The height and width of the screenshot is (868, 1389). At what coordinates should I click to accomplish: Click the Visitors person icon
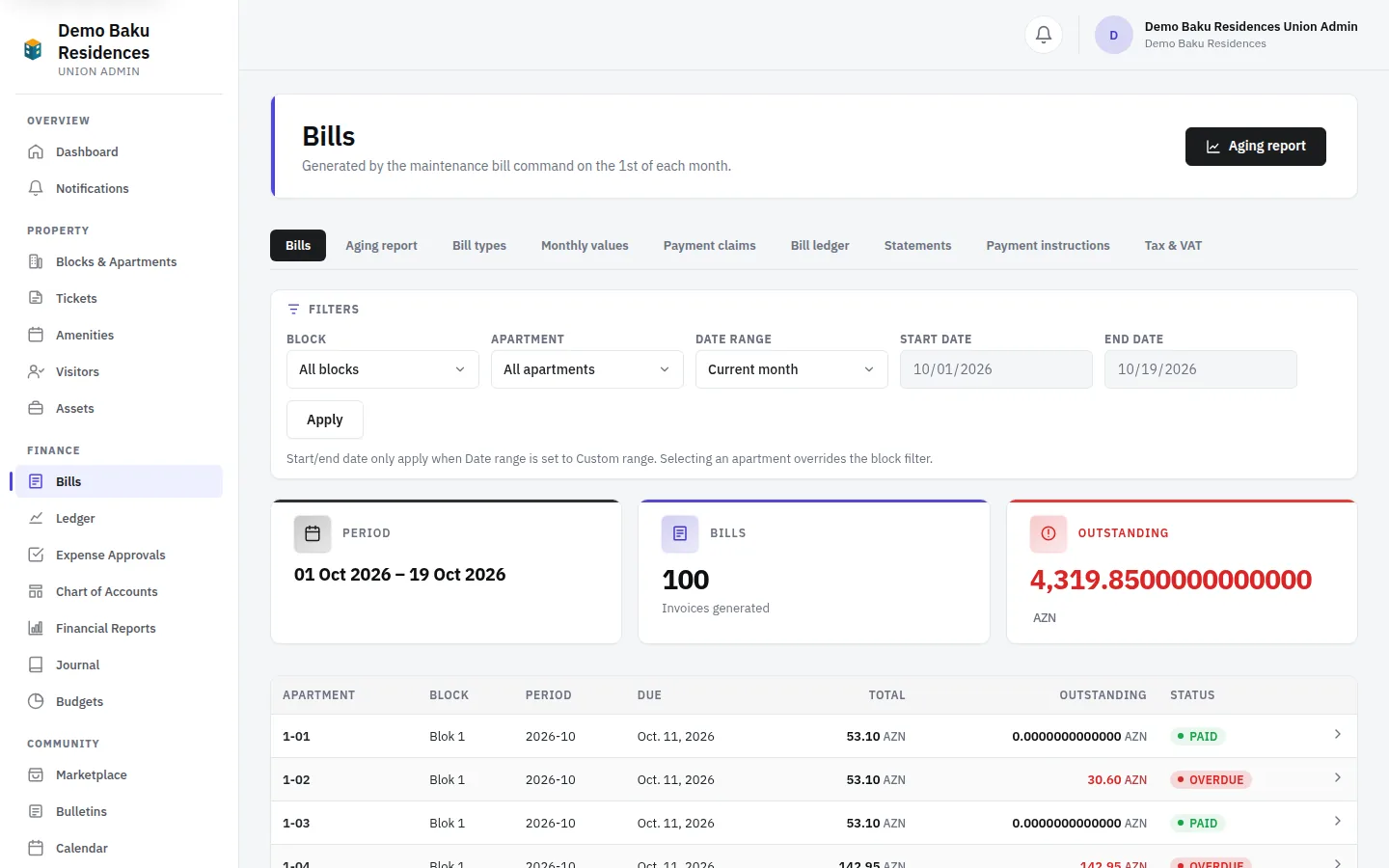[x=36, y=371]
